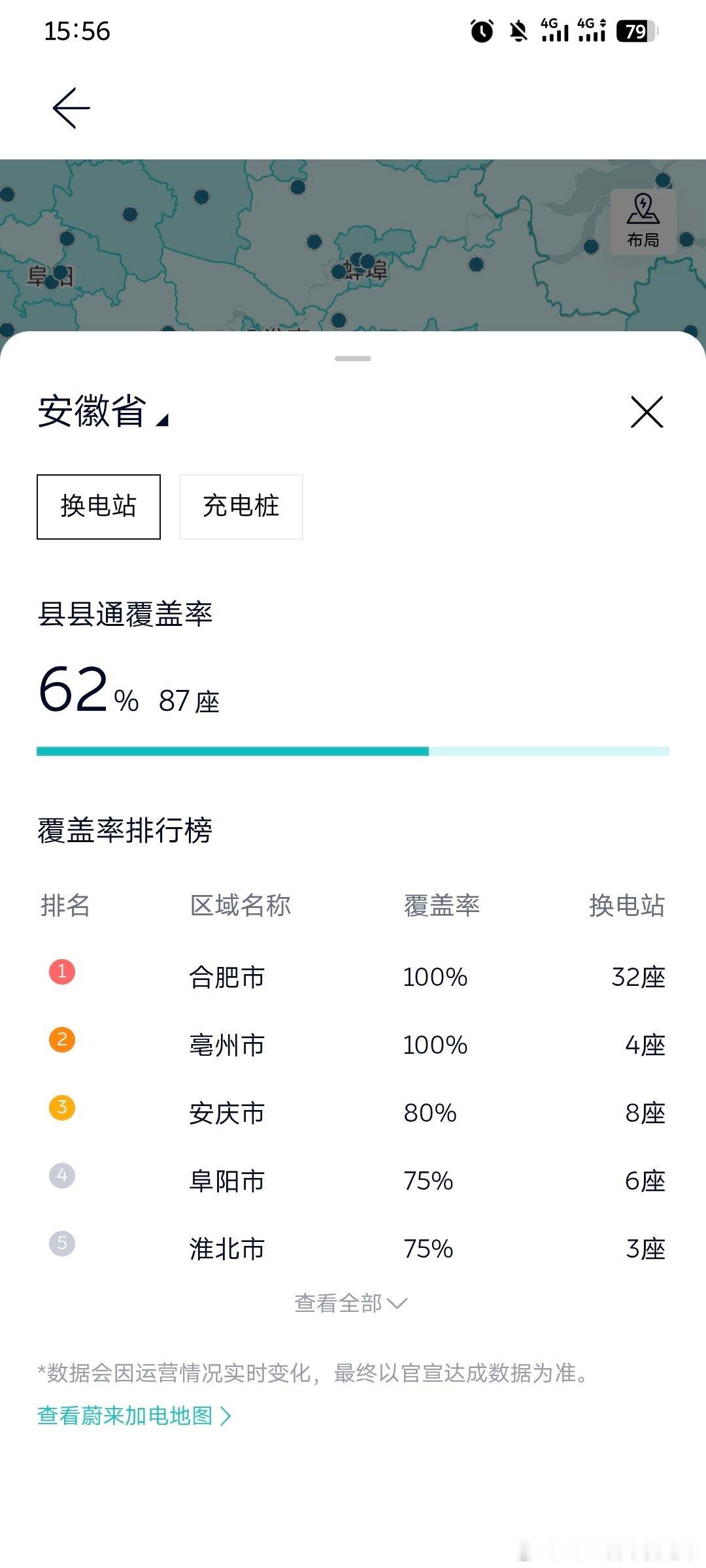The width and height of the screenshot is (706, 1568).
Task: Close the 安徽省 panel with X
Action: point(647,412)
